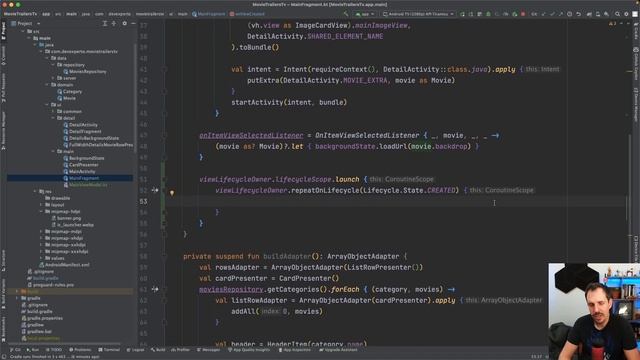Open the Profiler tool window tab
This screenshot has width=640, height=360.
pos(180,350)
